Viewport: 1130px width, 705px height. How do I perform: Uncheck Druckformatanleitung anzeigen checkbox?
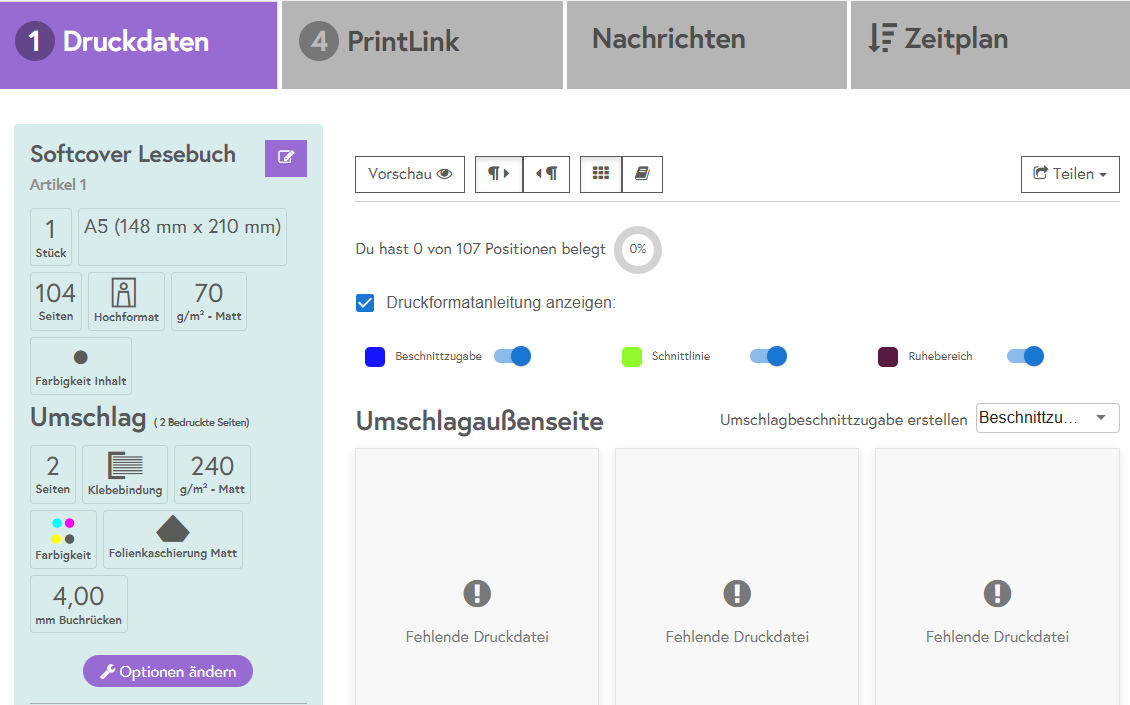click(x=366, y=303)
